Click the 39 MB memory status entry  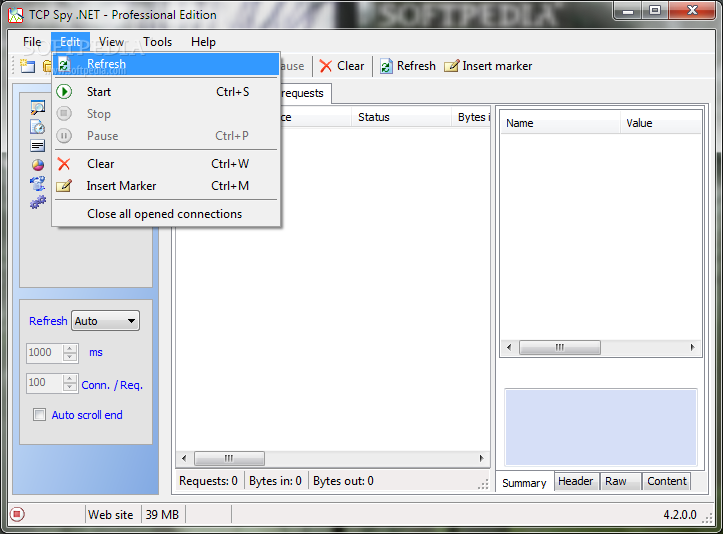[x=162, y=515]
